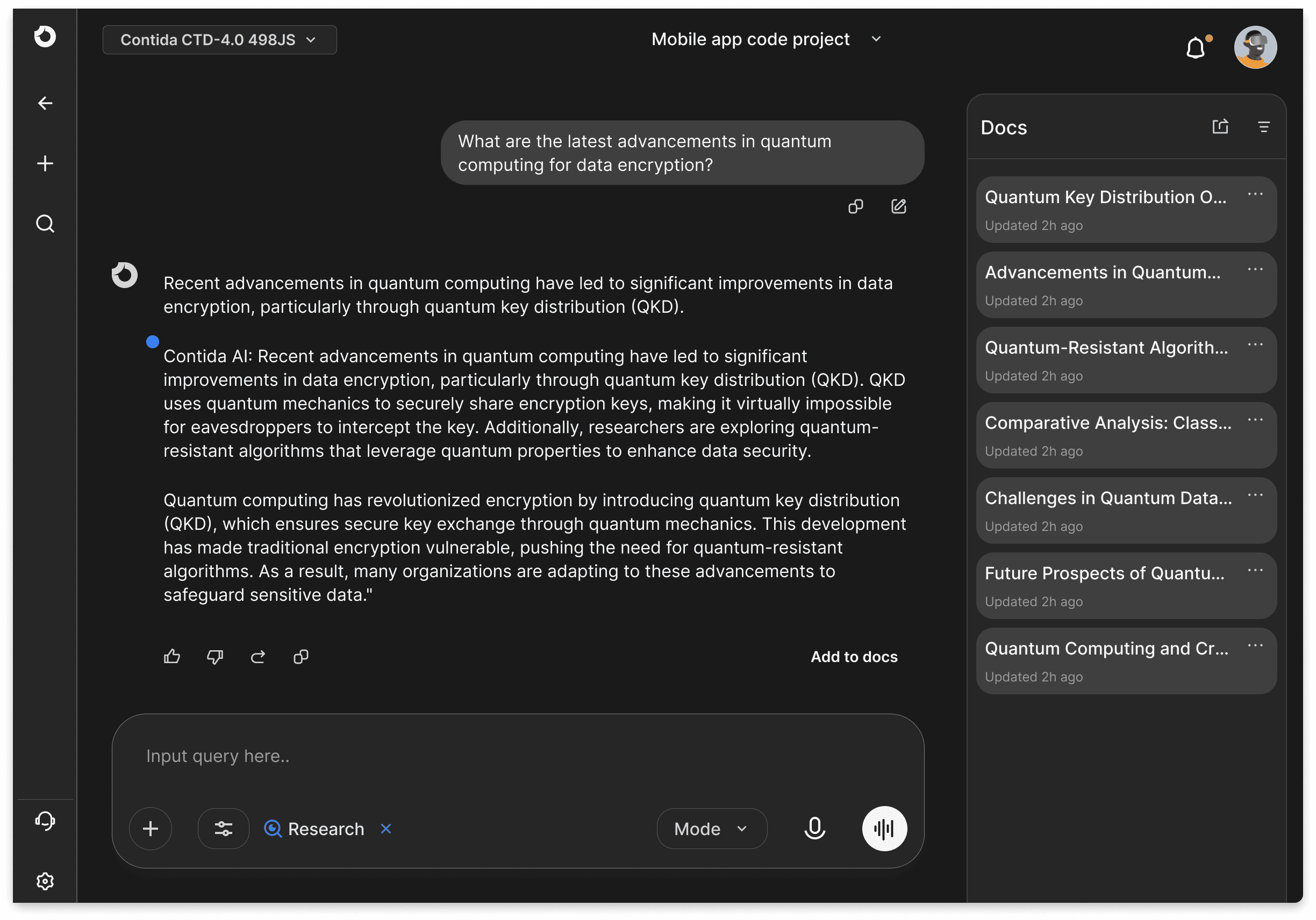Viewport: 1316px width, 920px height.
Task: Open the Mode dropdown
Action: coord(711,828)
